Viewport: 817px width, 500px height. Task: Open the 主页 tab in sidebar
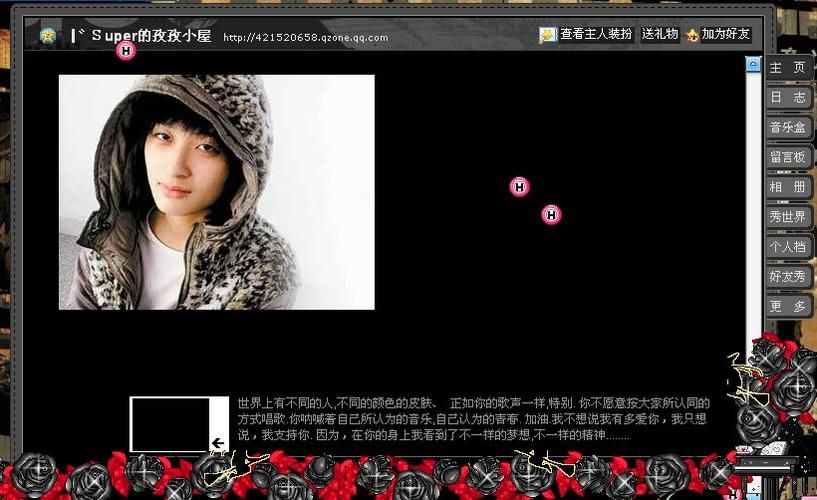point(788,68)
